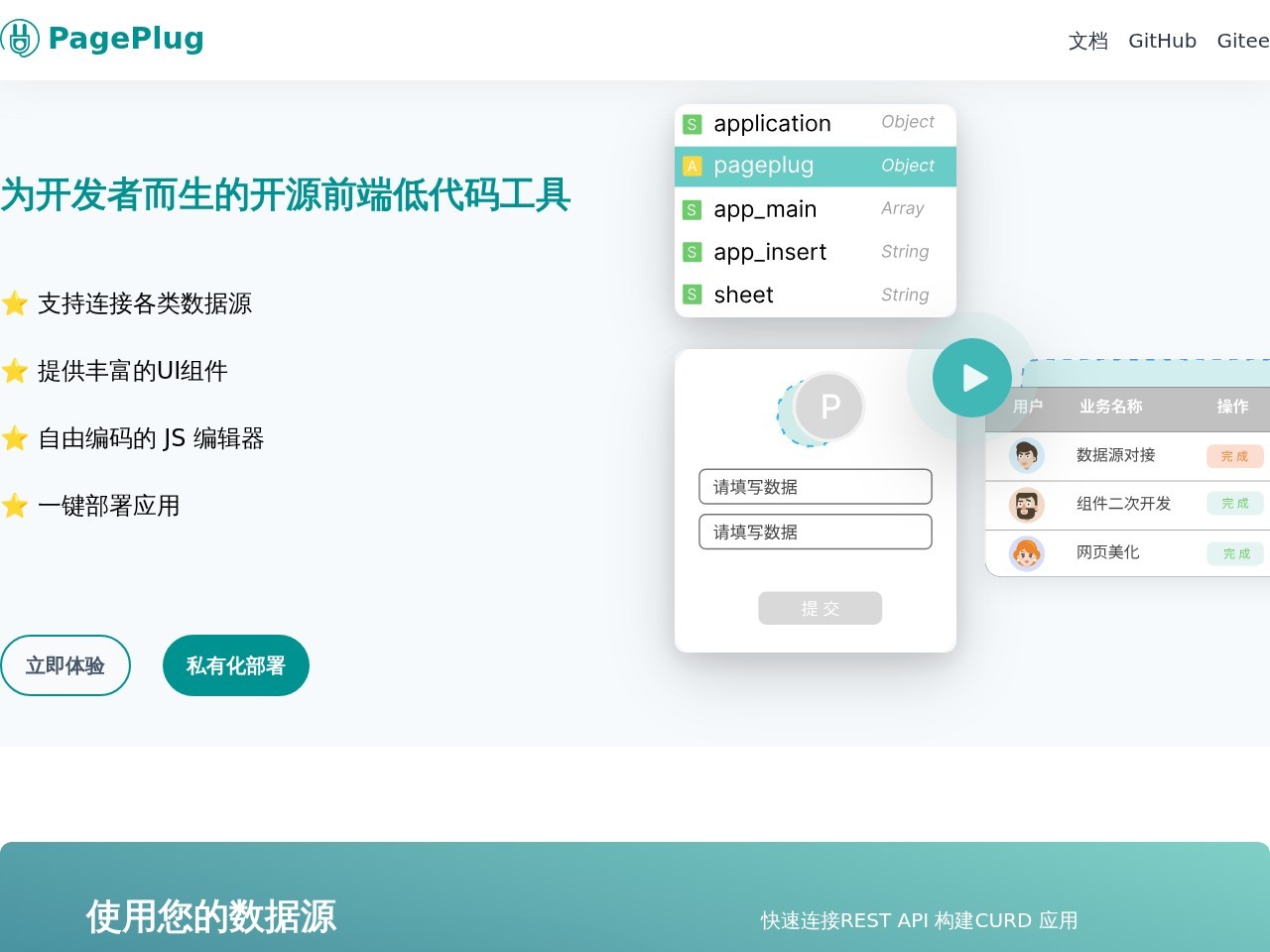Click the S icon beside app_insert
The width and height of the screenshot is (1270, 952).
pos(693,253)
